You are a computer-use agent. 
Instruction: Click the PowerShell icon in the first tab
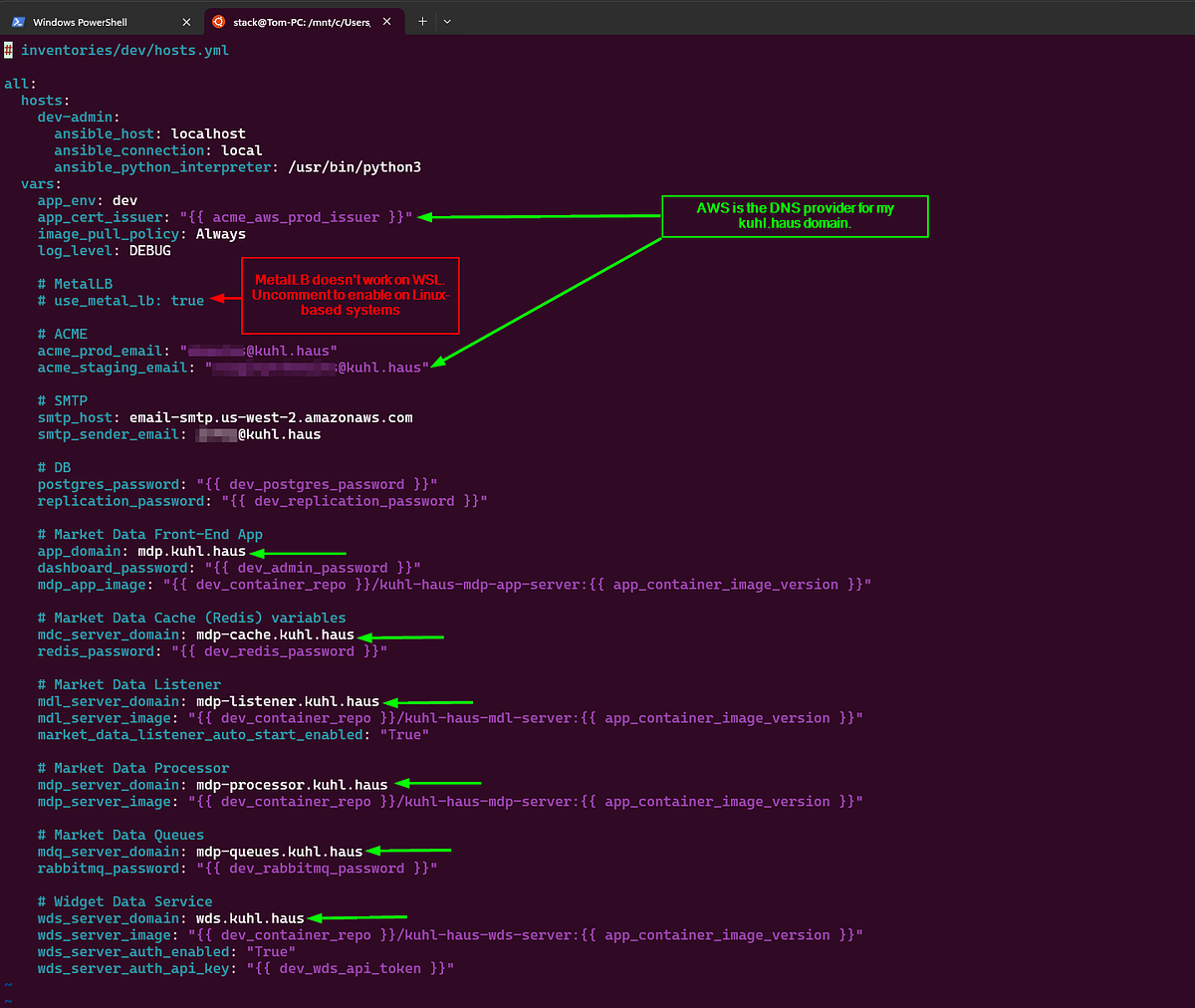tap(18, 22)
